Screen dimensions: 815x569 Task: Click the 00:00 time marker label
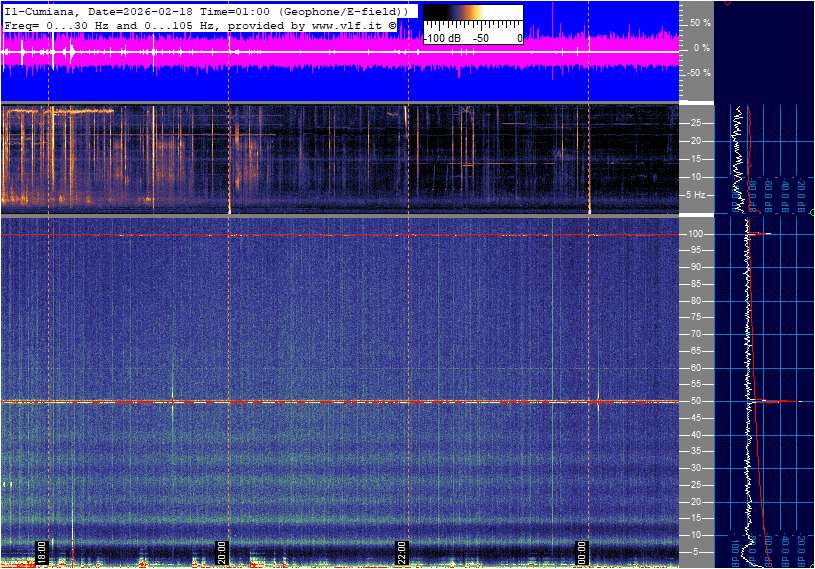[x=582, y=552]
